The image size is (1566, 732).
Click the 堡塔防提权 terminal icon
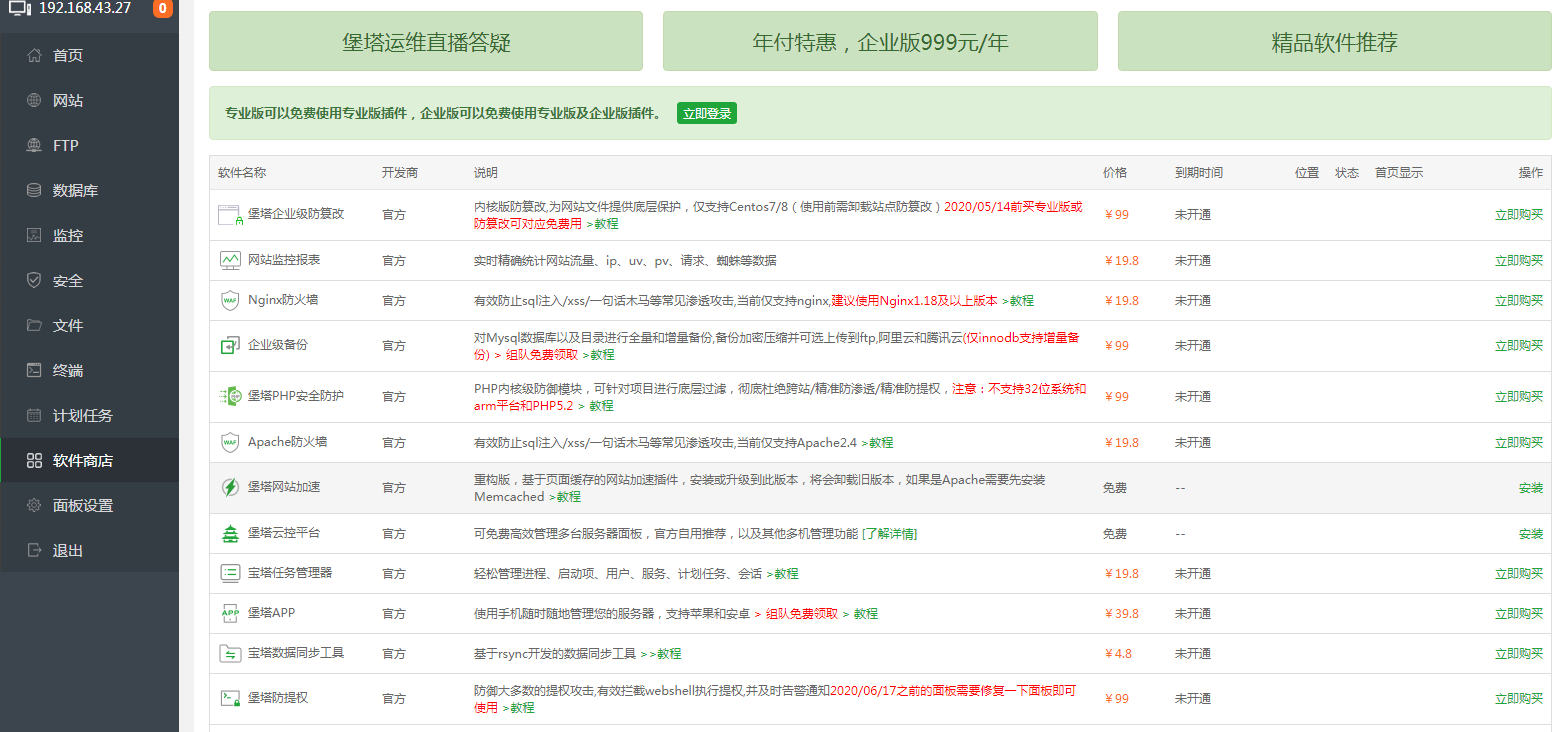point(230,698)
